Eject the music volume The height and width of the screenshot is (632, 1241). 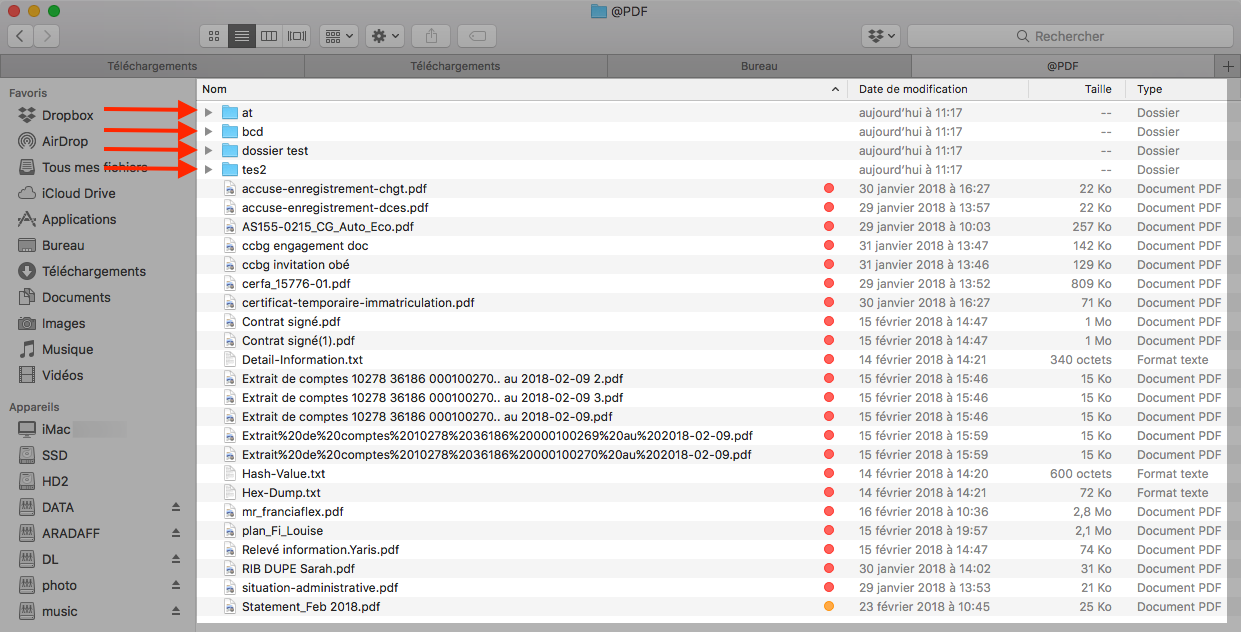click(x=176, y=611)
